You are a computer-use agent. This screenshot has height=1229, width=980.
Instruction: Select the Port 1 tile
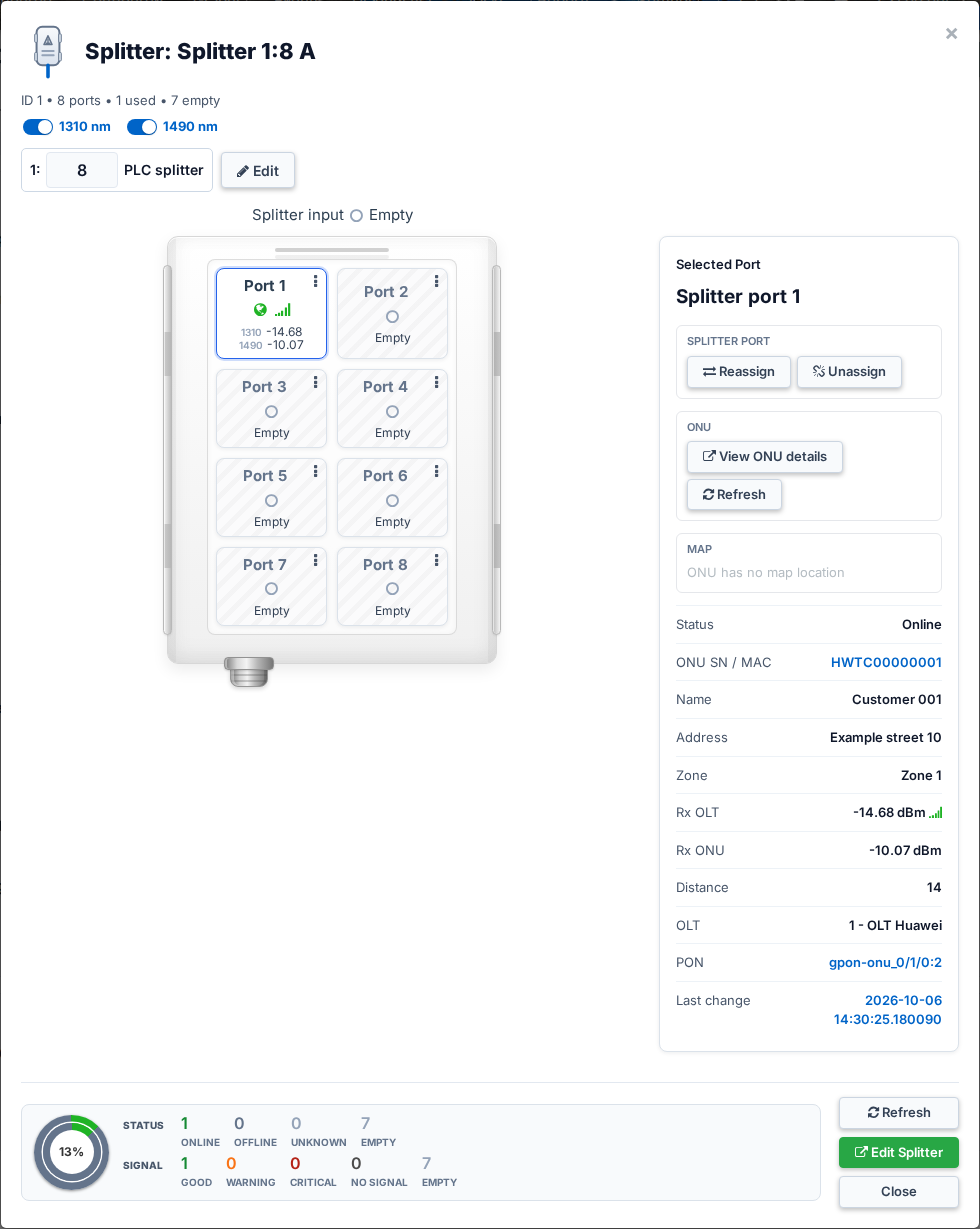click(271, 313)
